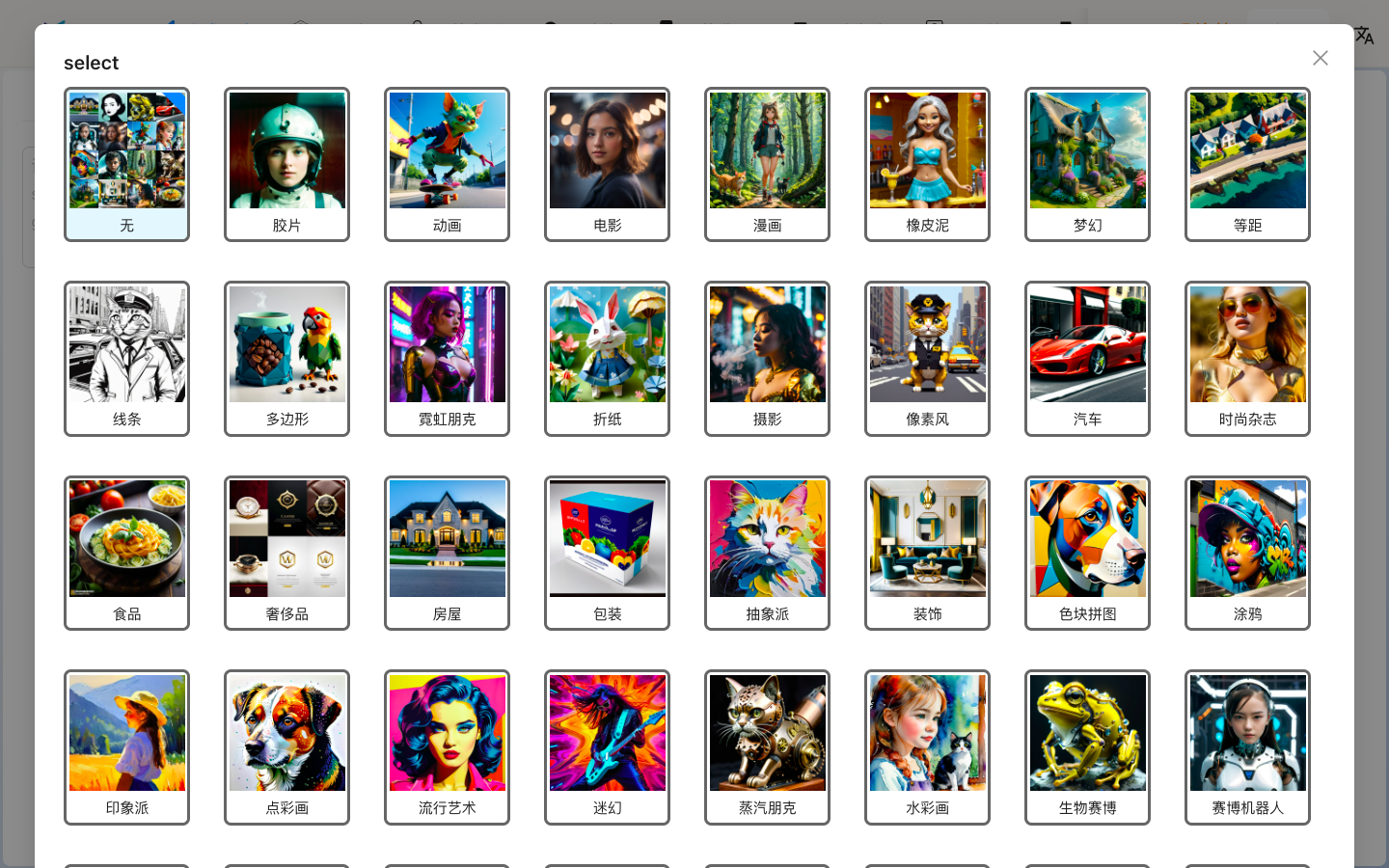Choose the 蒸汽朋克 steampunk style
The image size is (1389, 868).
(x=767, y=747)
